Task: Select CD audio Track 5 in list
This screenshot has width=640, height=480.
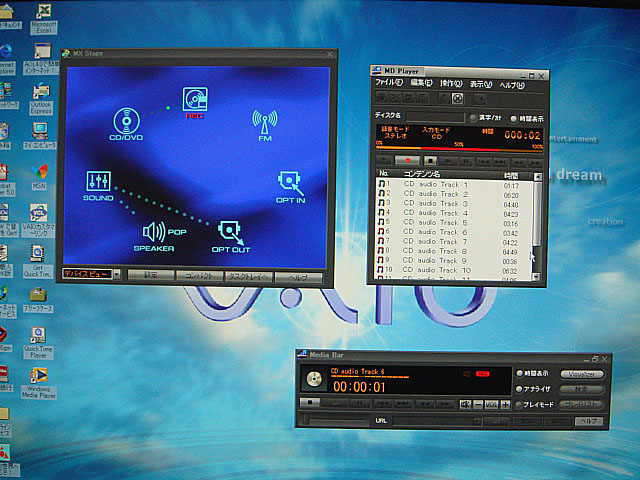Action: pos(437,222)
